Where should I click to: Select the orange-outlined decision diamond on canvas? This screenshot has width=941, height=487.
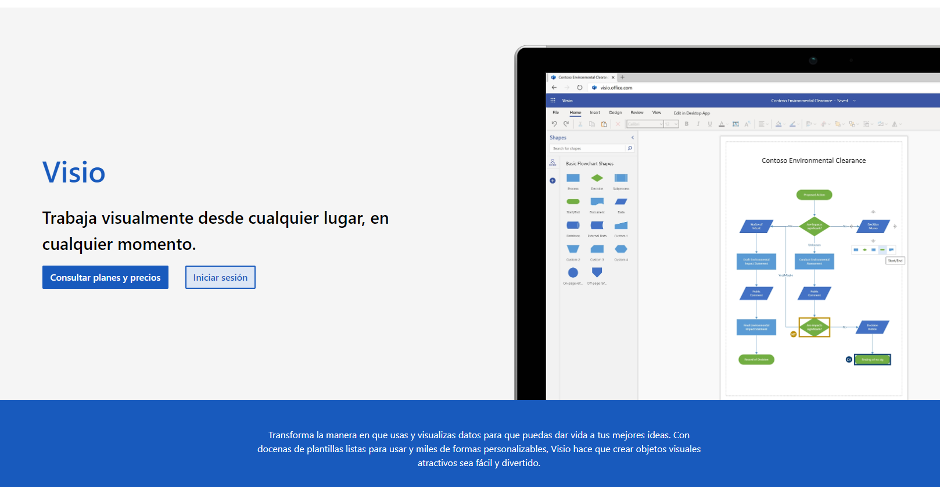point(814,327)
